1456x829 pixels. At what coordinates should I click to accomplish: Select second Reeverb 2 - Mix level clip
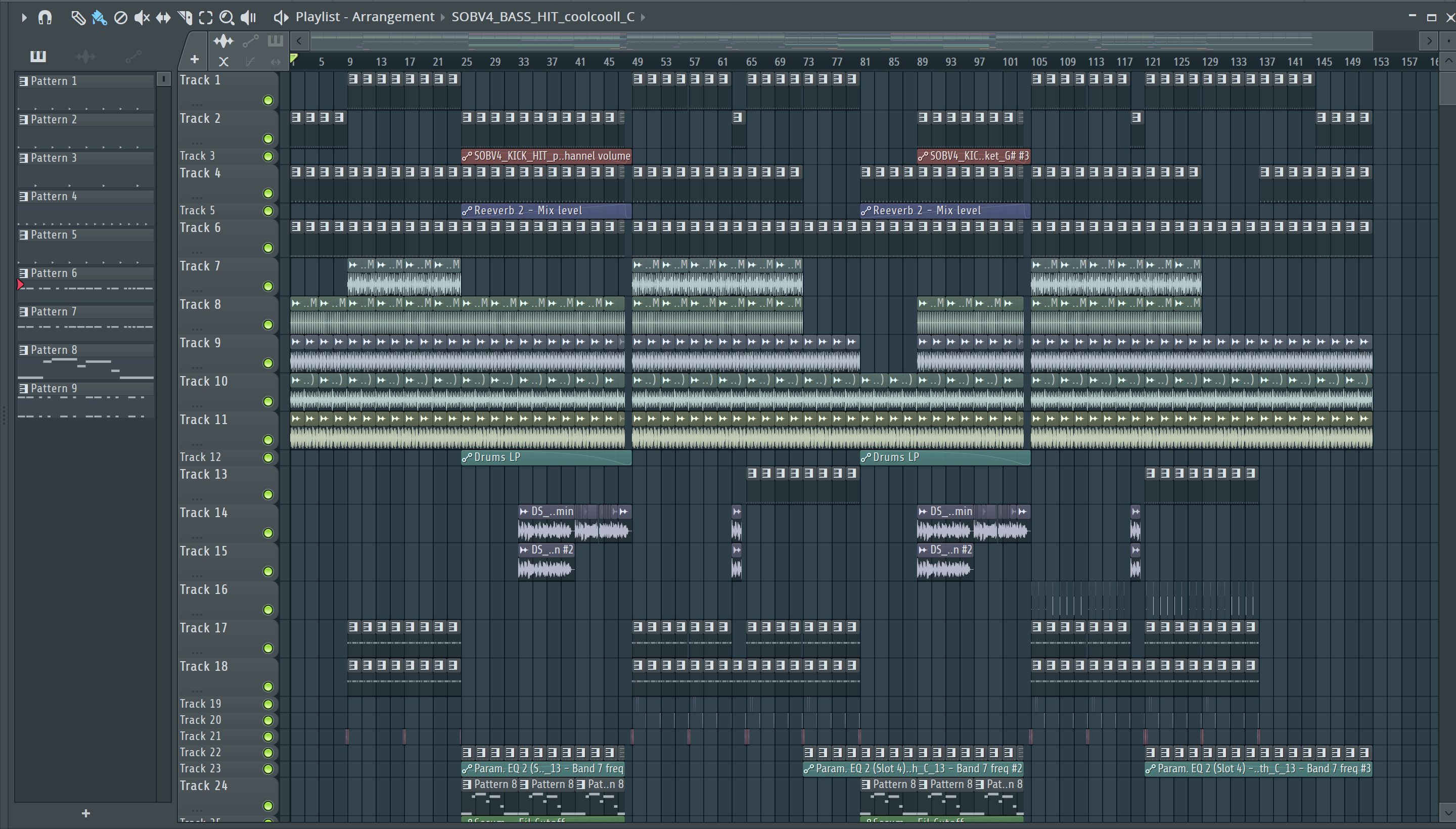click(x=945, y=211)
